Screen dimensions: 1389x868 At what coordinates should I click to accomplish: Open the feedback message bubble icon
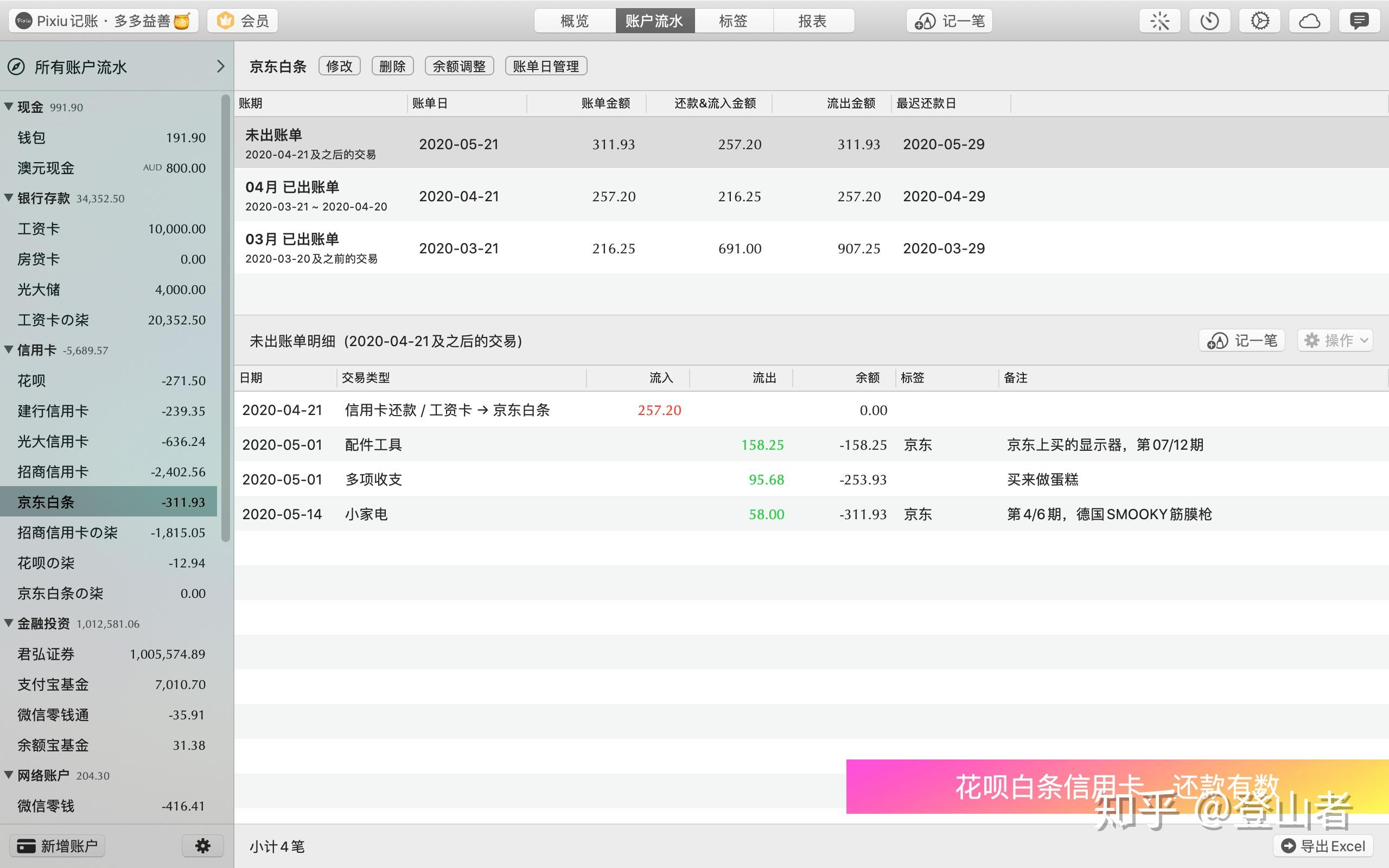1359,21
